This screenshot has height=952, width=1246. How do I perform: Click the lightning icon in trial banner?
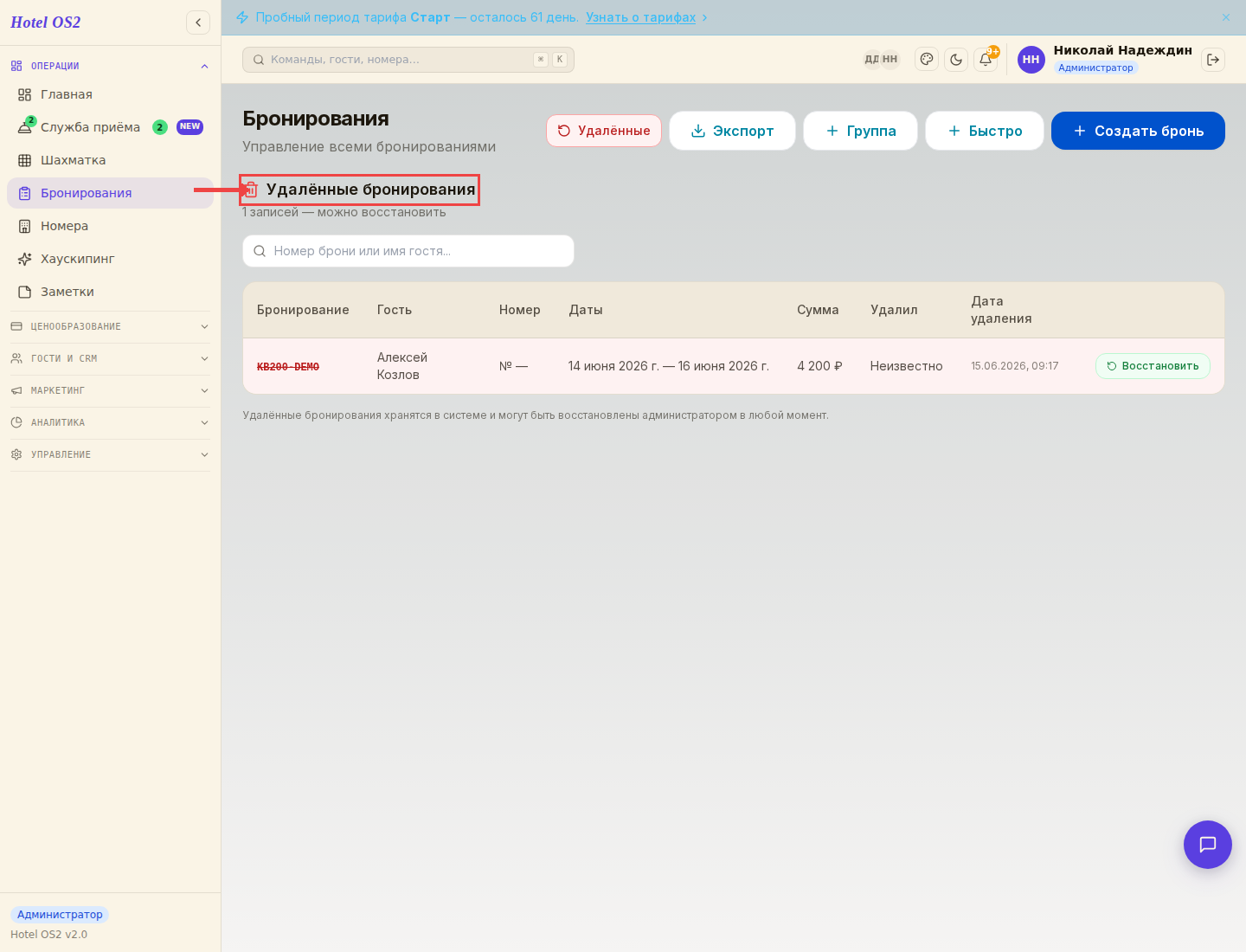242,17
